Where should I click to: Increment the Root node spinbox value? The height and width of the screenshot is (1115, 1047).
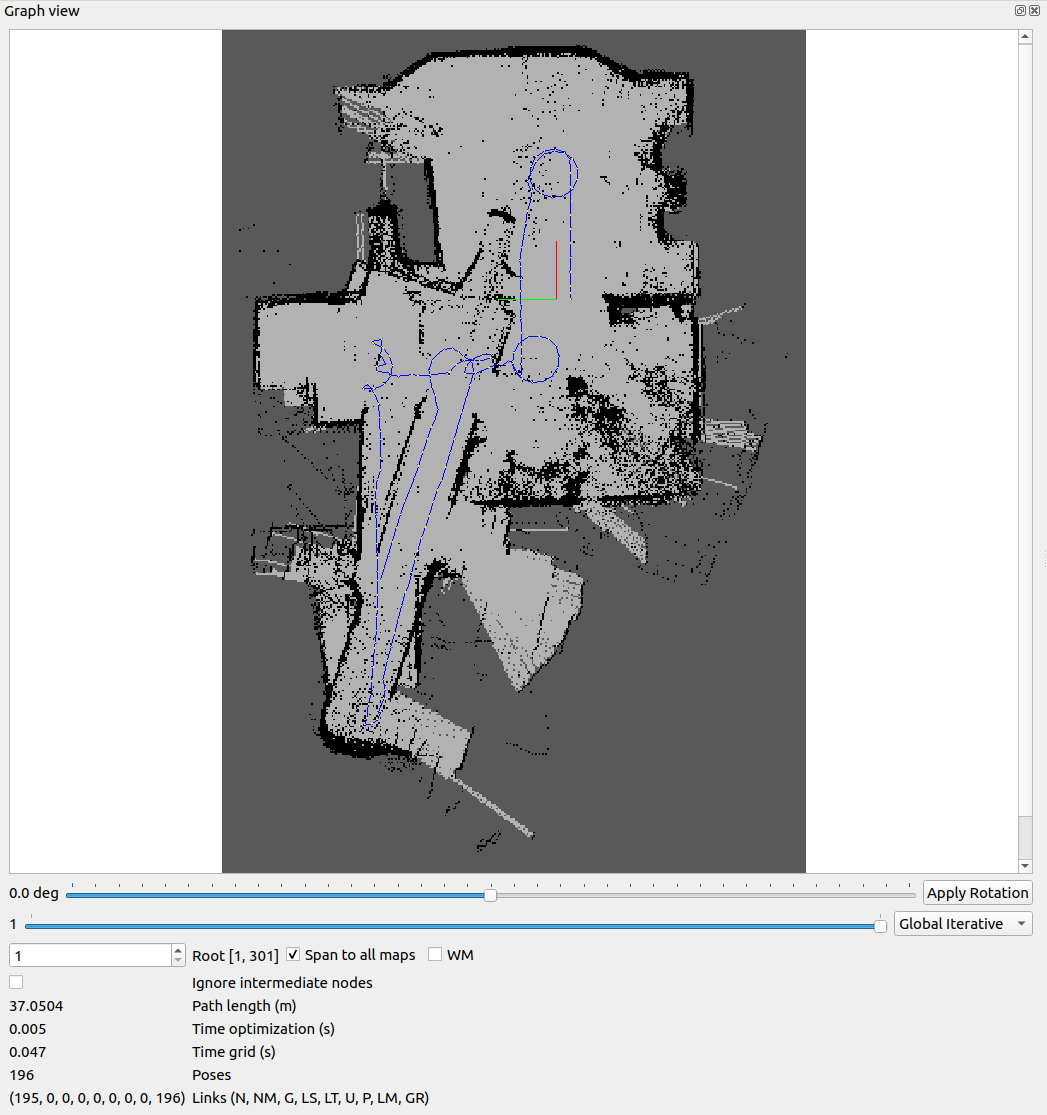178,950
